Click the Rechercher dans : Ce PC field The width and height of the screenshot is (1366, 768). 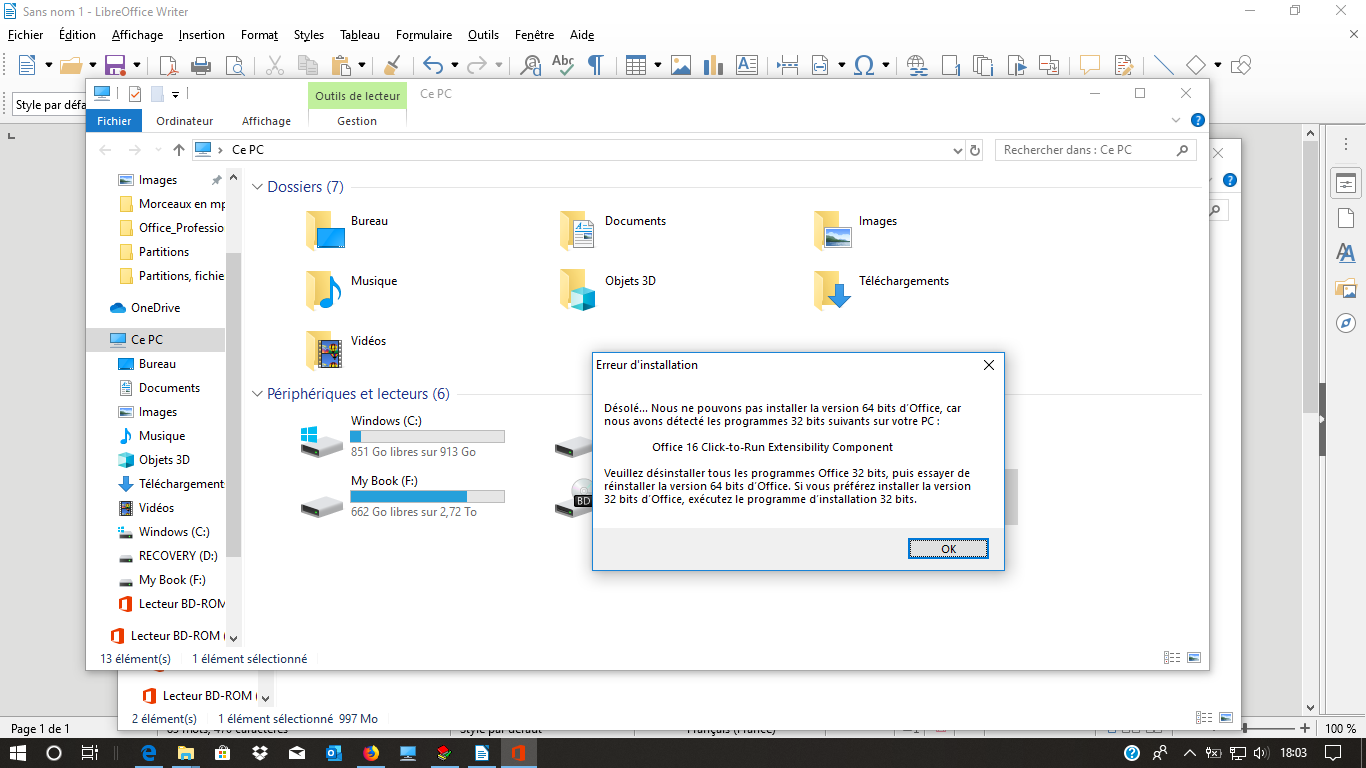[1096, 150]
